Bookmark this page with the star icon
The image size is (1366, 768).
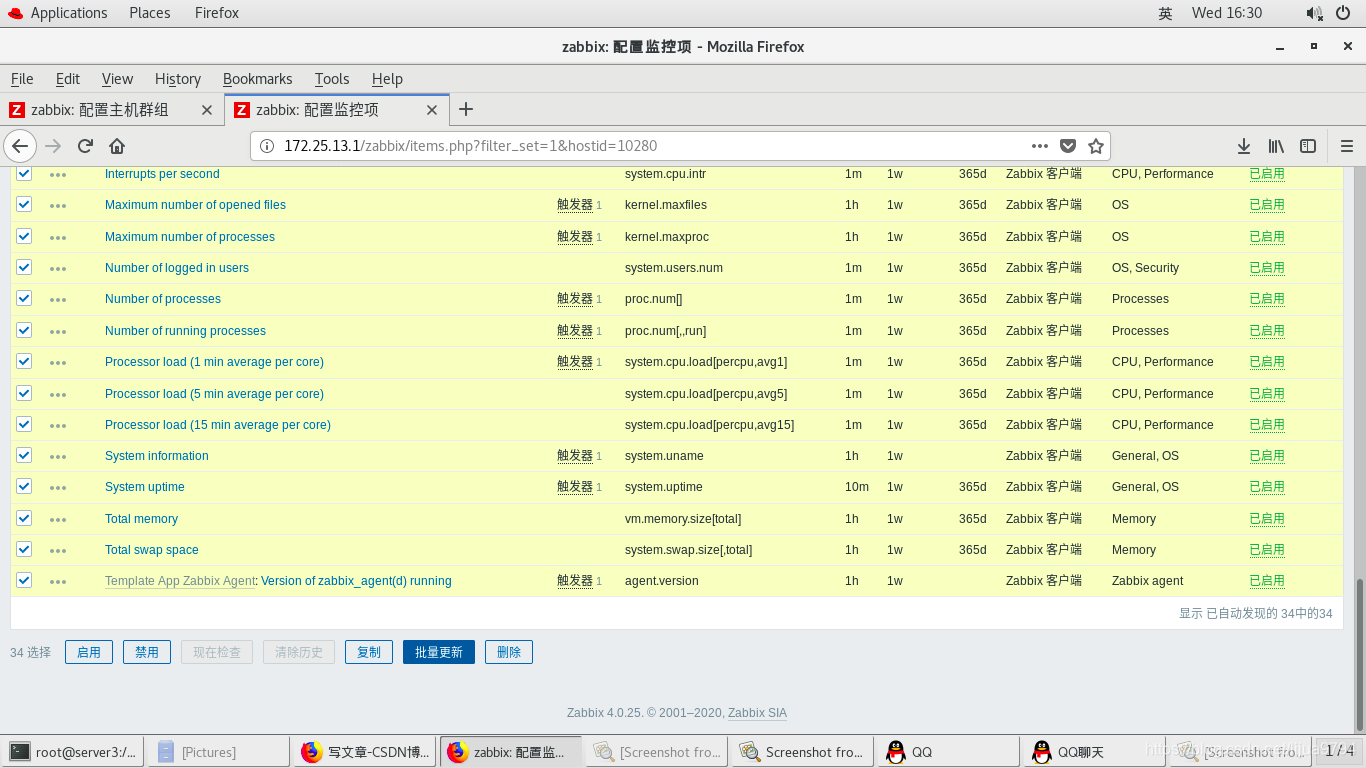coord(1096,146)
